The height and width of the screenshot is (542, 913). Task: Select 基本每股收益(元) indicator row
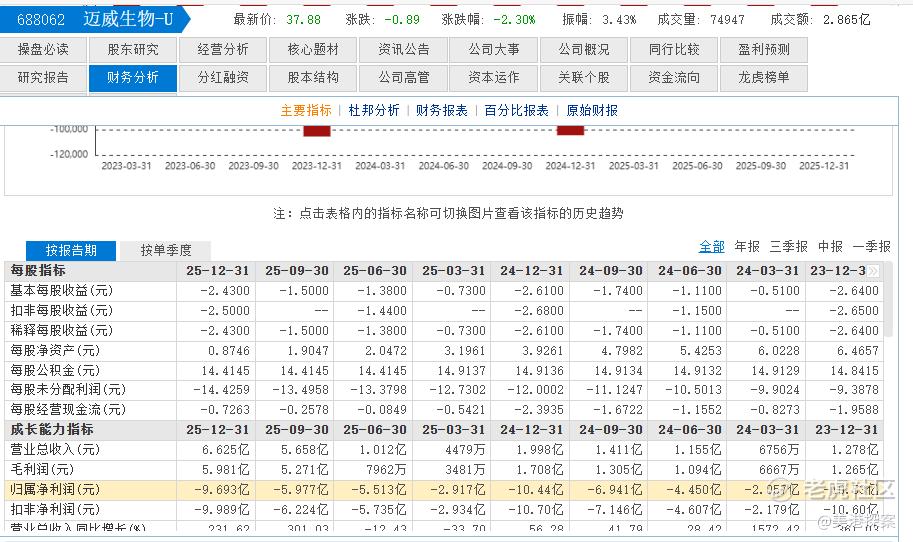[444, 291]
